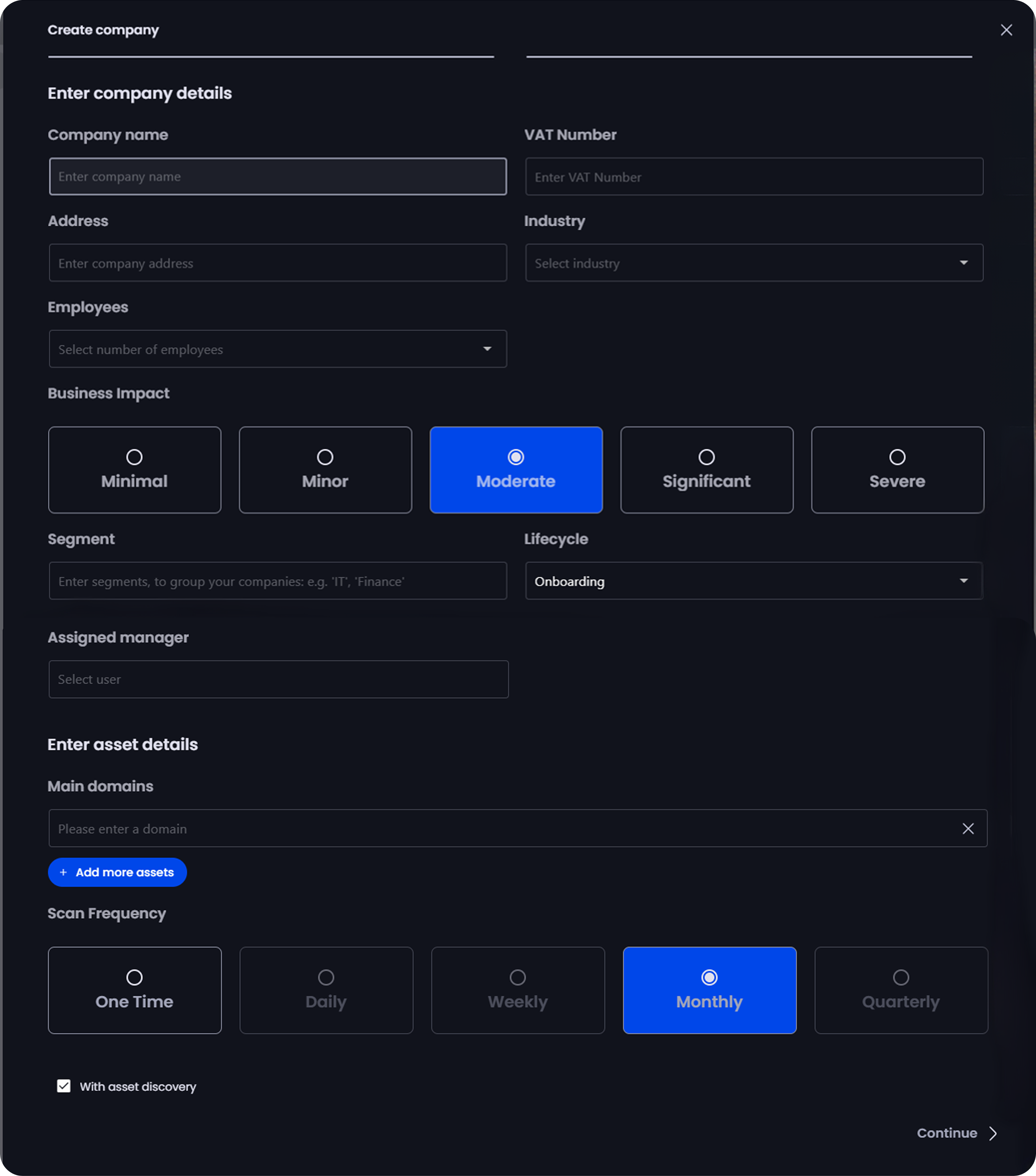This screenshot has width=1036, height=1176.
Task: Click the chevron arrow next to Continue
Action: pos(993,1133)
